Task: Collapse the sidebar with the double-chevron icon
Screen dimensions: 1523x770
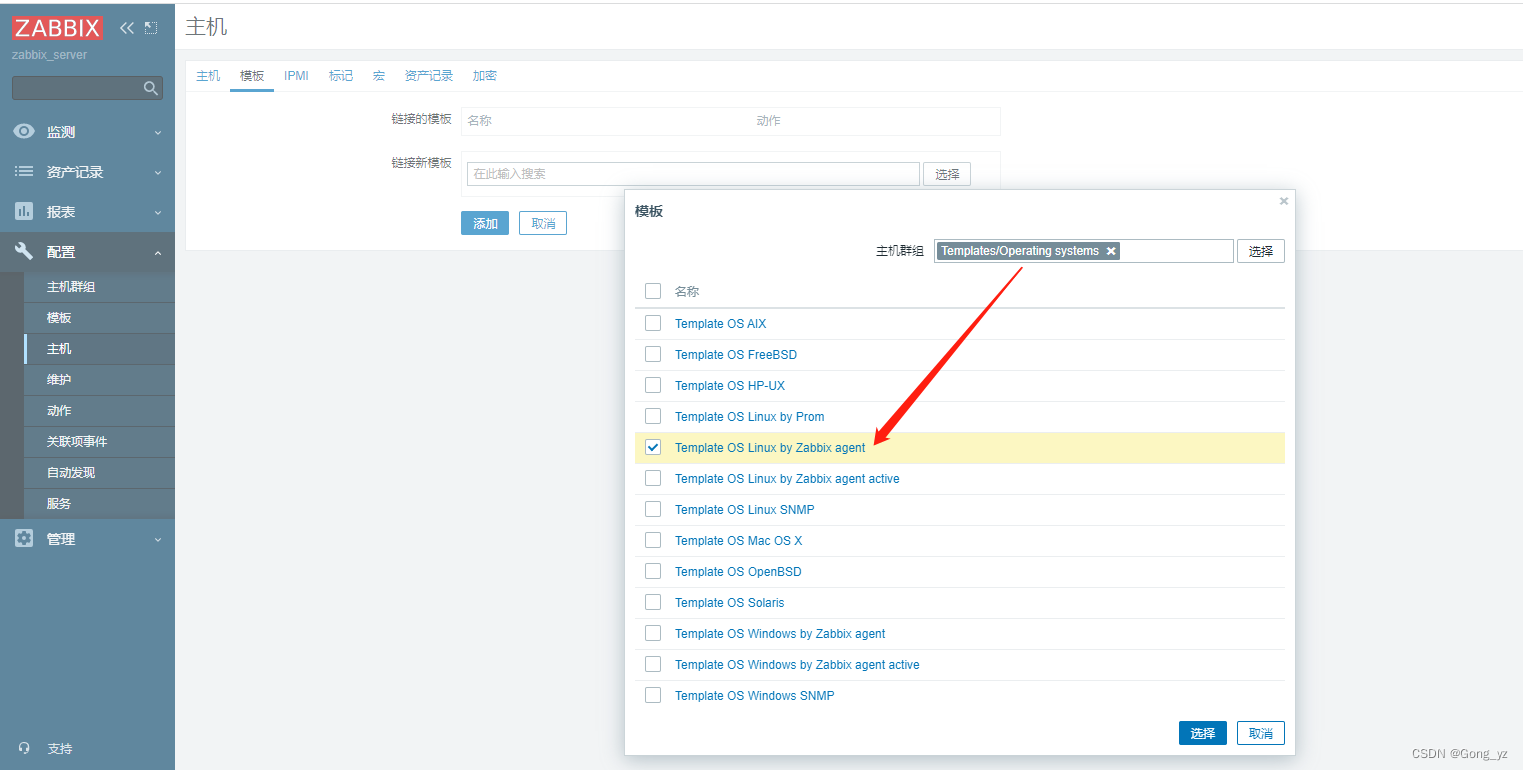Action: tap(127, 28)
